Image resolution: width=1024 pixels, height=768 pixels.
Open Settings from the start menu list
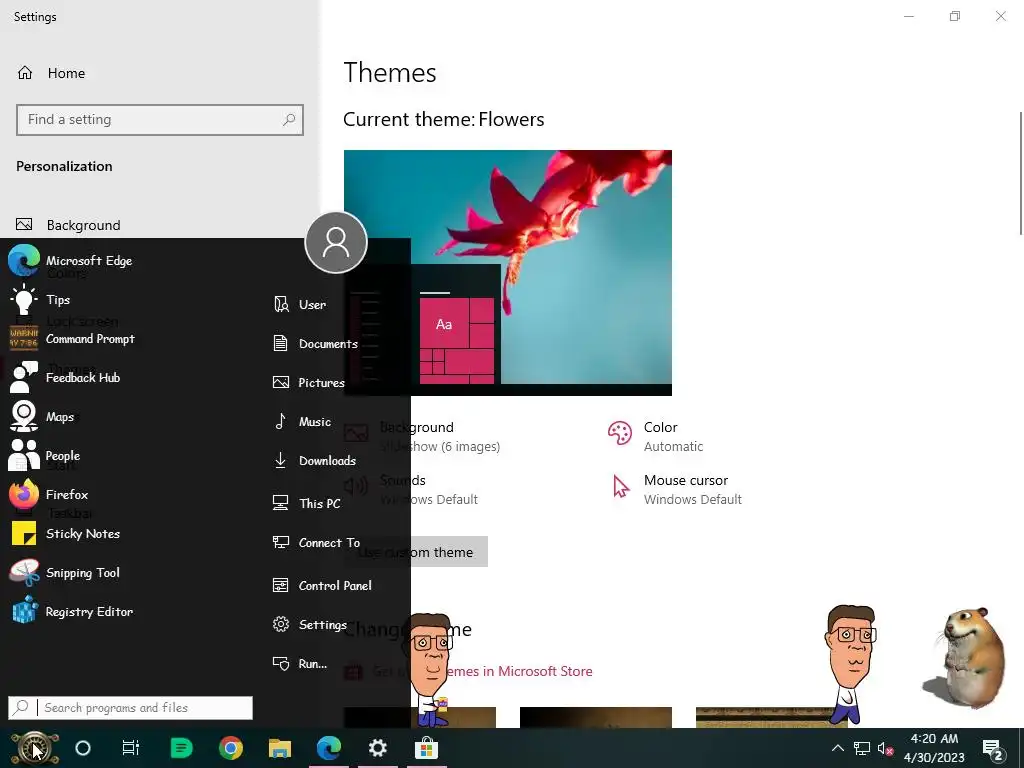click(x=310, y=624)
